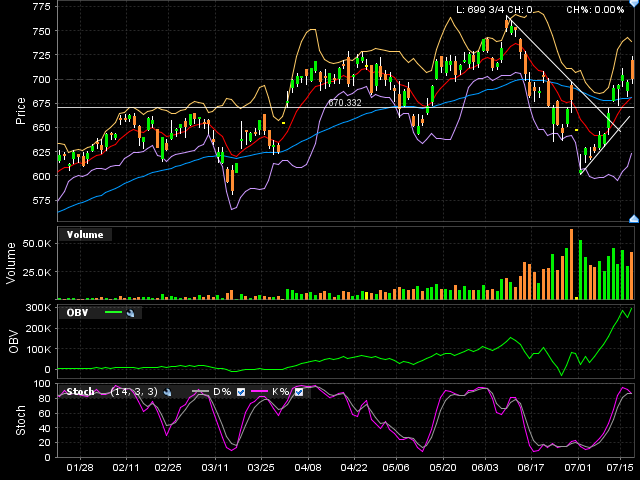Uncheck the D% line checkbox
Screen dimensions: 640x480
[239, 392]
